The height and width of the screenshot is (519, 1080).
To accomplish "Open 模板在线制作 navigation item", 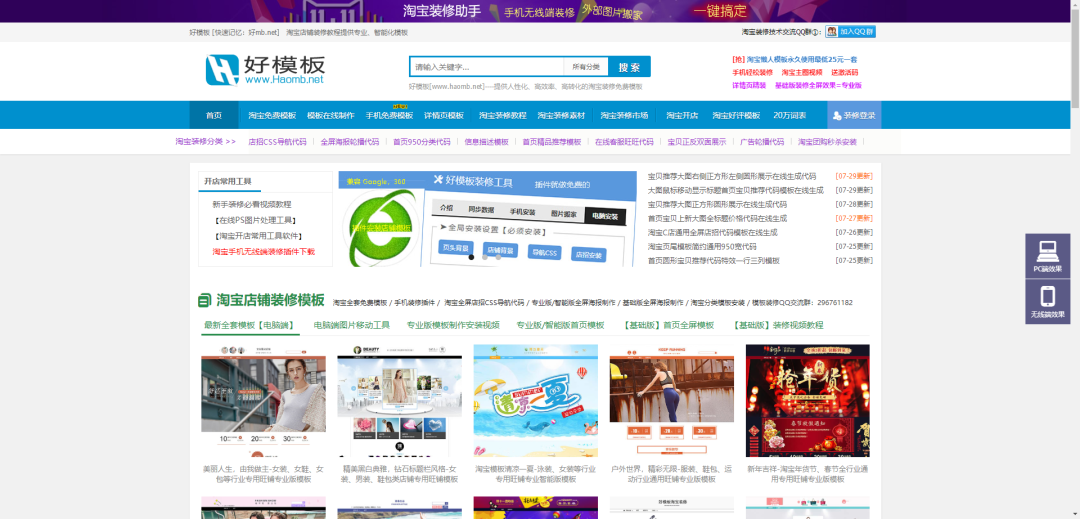I will coord(331,115).
